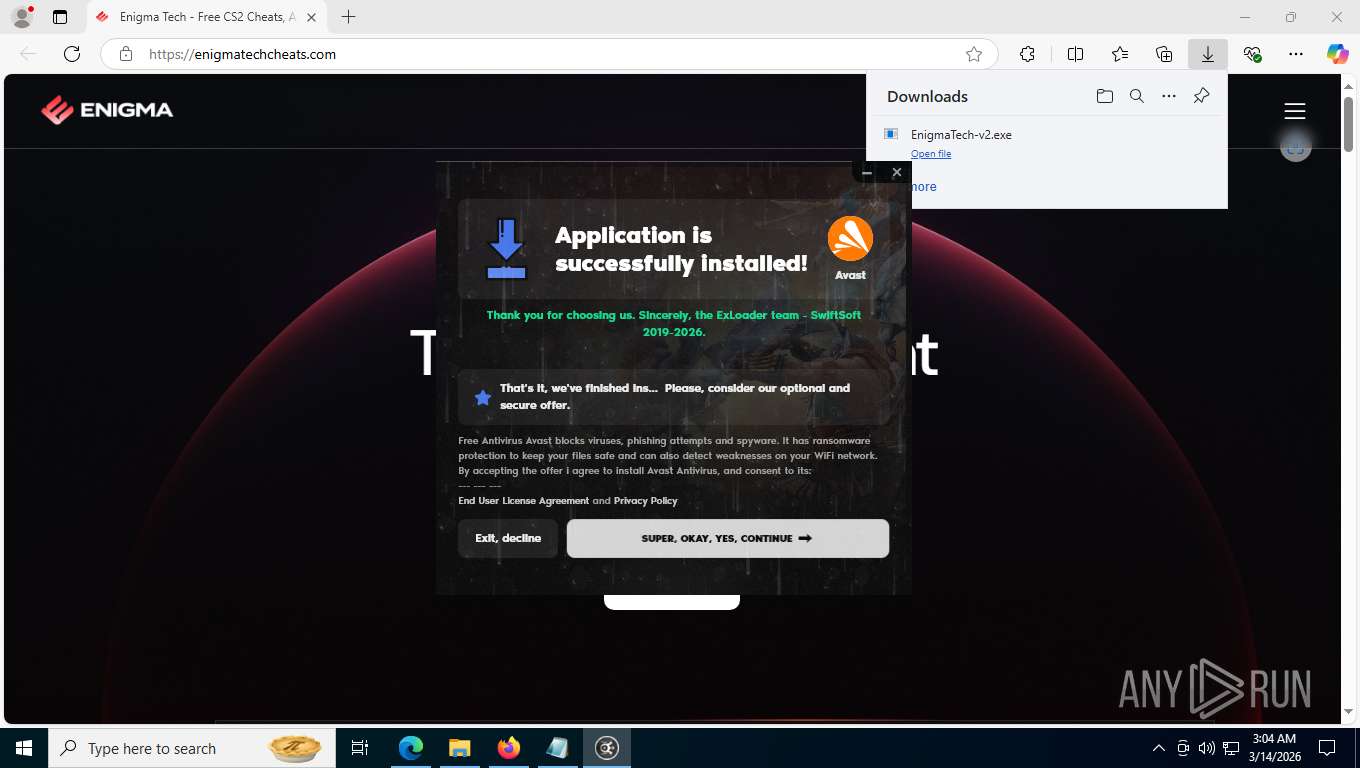Open the Privacy Policy link

(645, 501)
